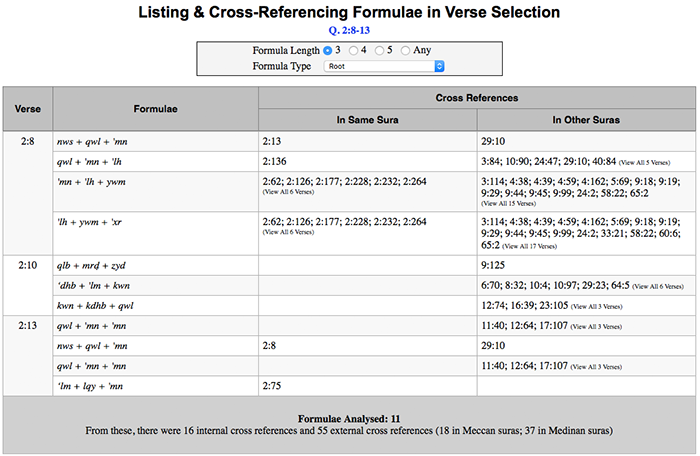700x456 pixels.
Task: Click the 'In Other Suras' column header
Action: tap(586, 120)
